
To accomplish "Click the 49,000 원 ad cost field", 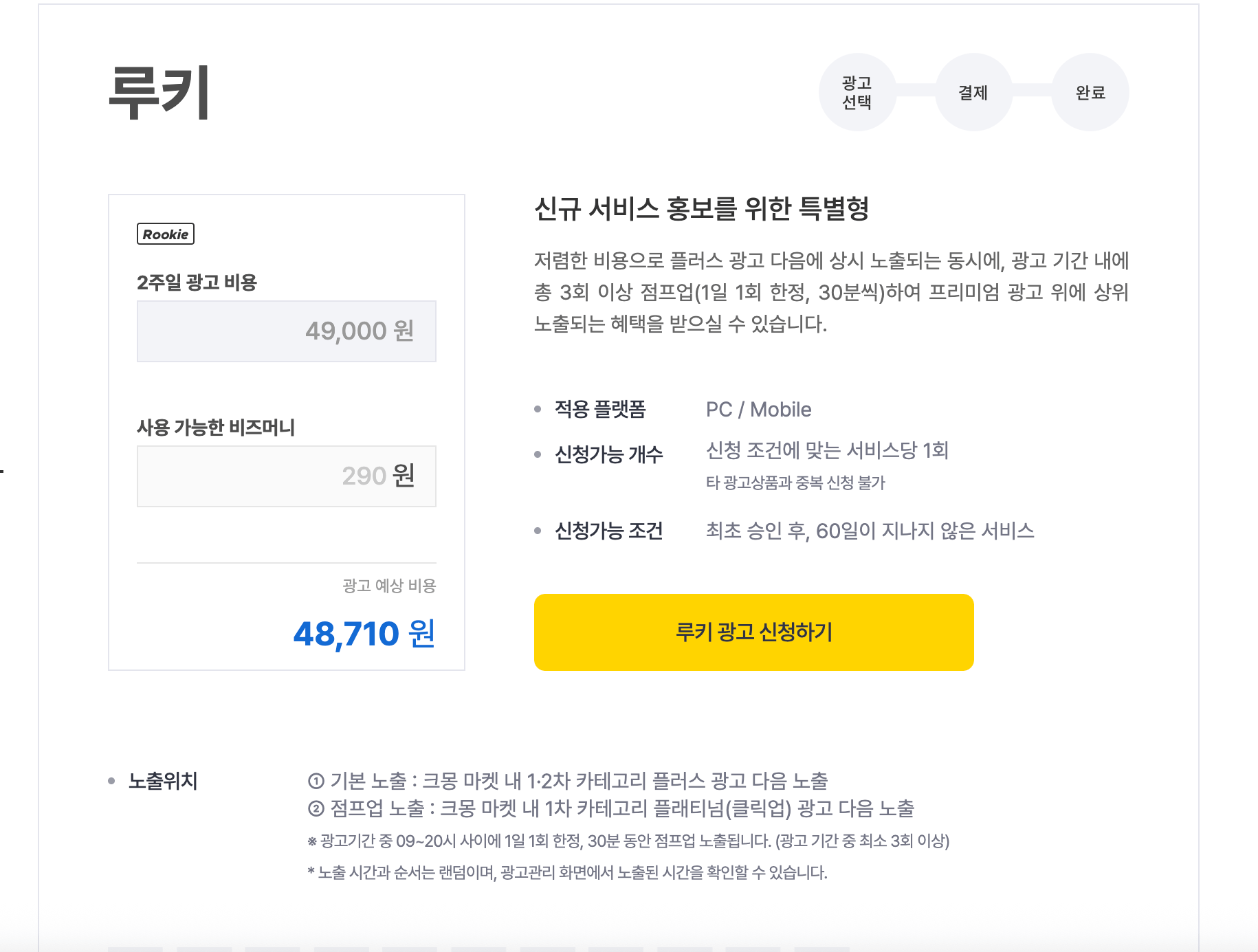I will pyautogui.click(x=287, y=331).
